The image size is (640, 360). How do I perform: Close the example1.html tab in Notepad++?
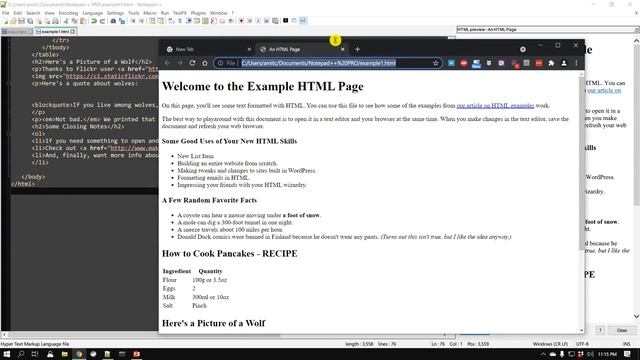[x=73, y=31]
